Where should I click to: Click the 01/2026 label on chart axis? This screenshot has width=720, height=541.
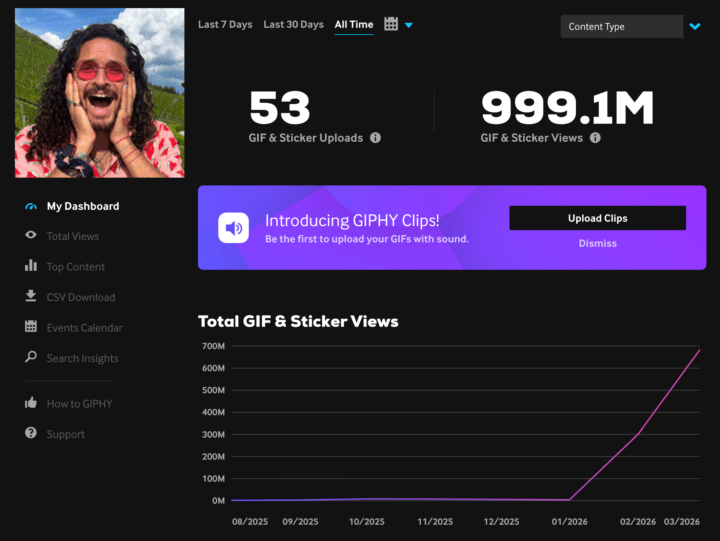pyautogui.click(x=569, y=522)
